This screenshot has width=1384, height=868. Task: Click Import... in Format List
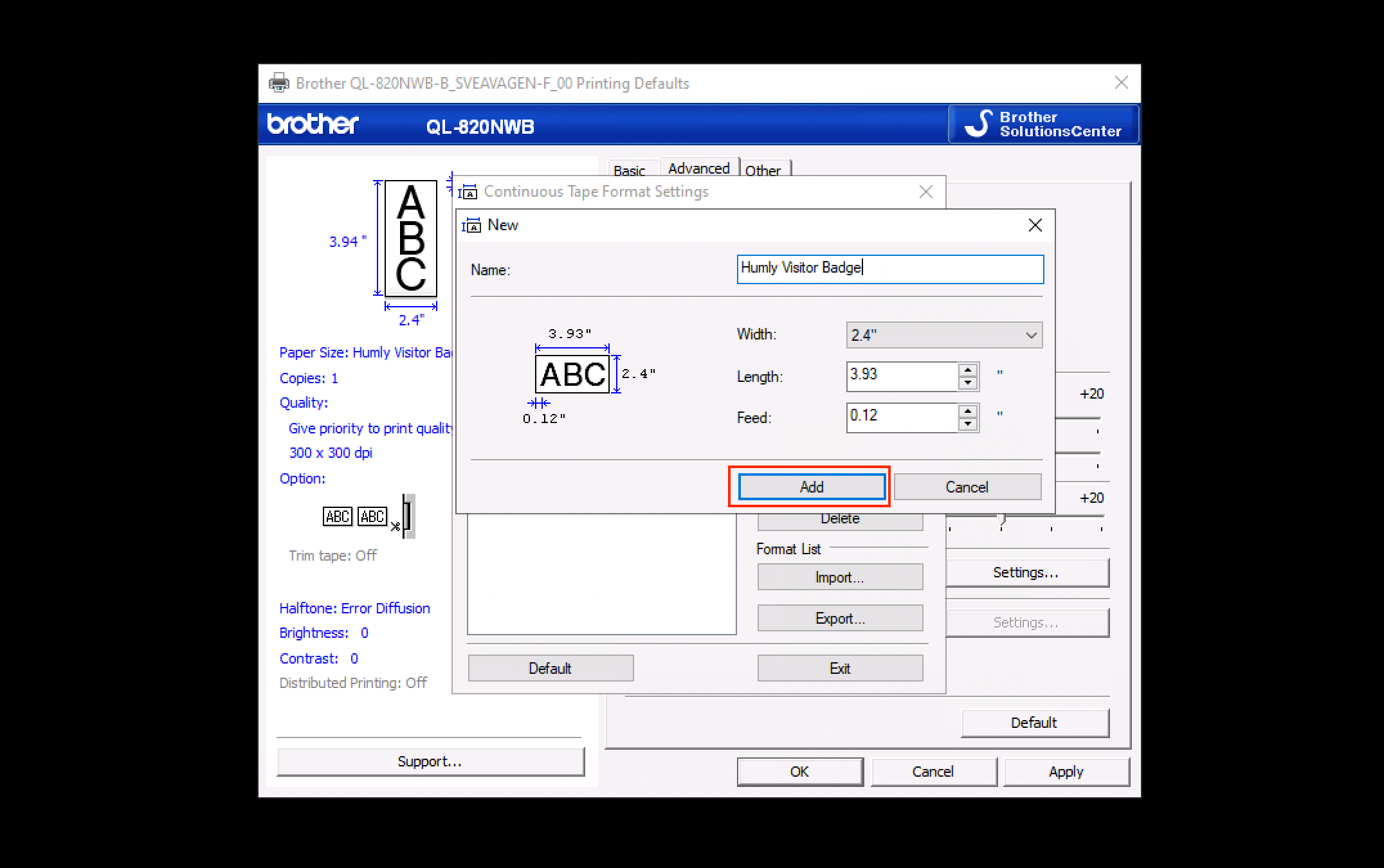click(x=840, y=577)
